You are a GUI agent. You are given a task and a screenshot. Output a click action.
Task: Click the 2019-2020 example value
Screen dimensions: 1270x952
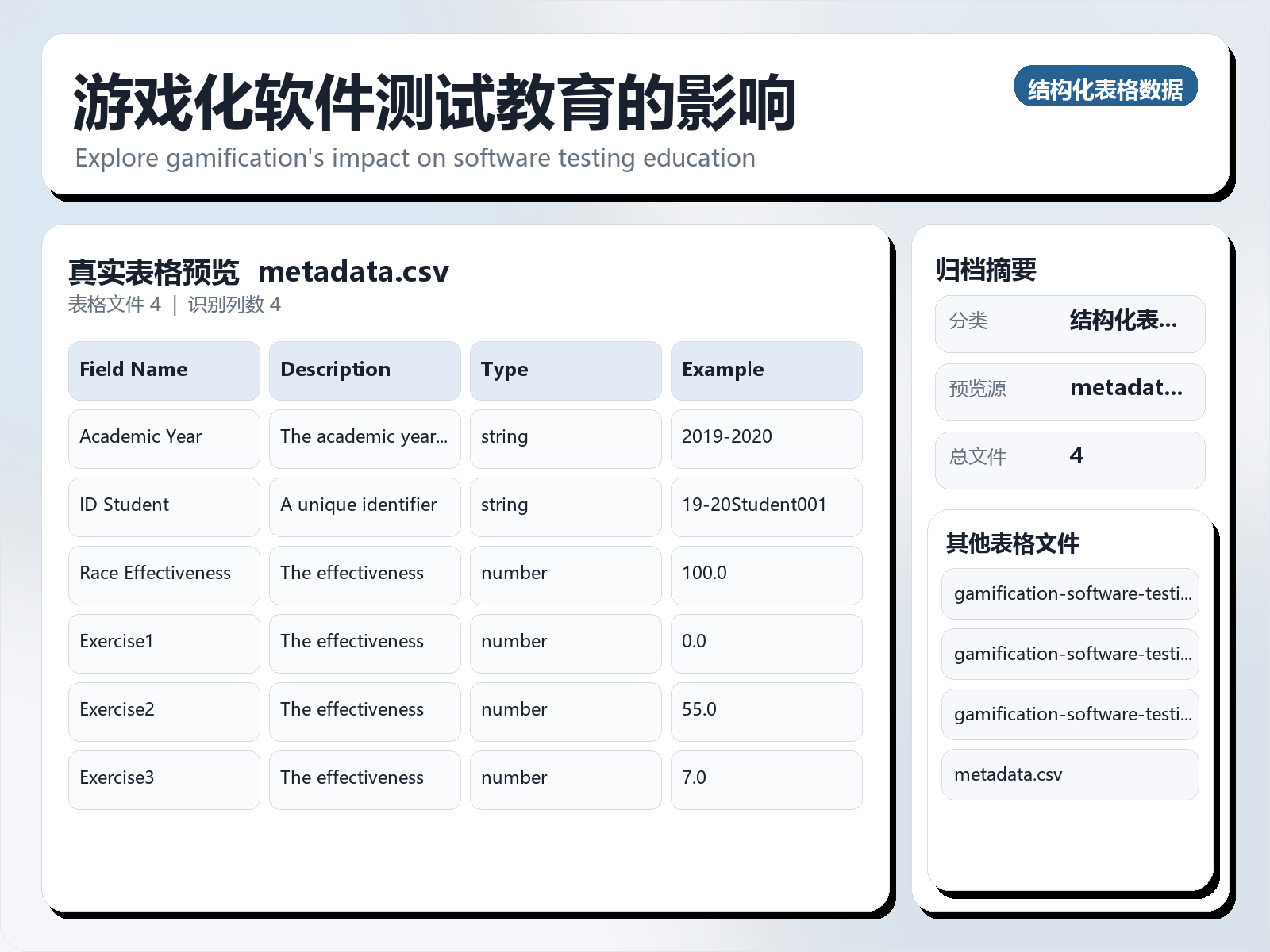click(729, 437)
